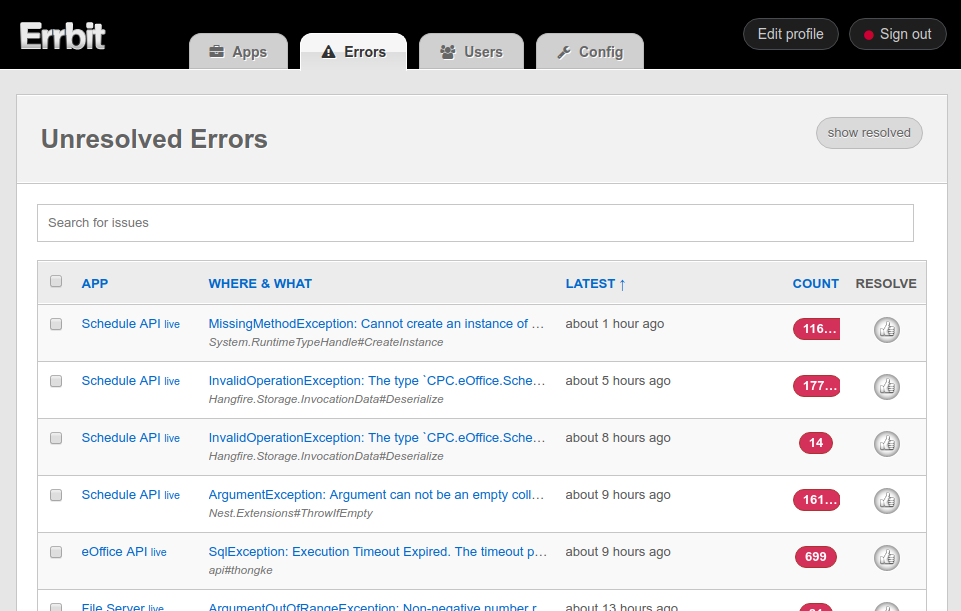Image resolution: width=961 pixels, height=611 pixels.
Task: Sort by COUNT column
Action: point(816,284)
